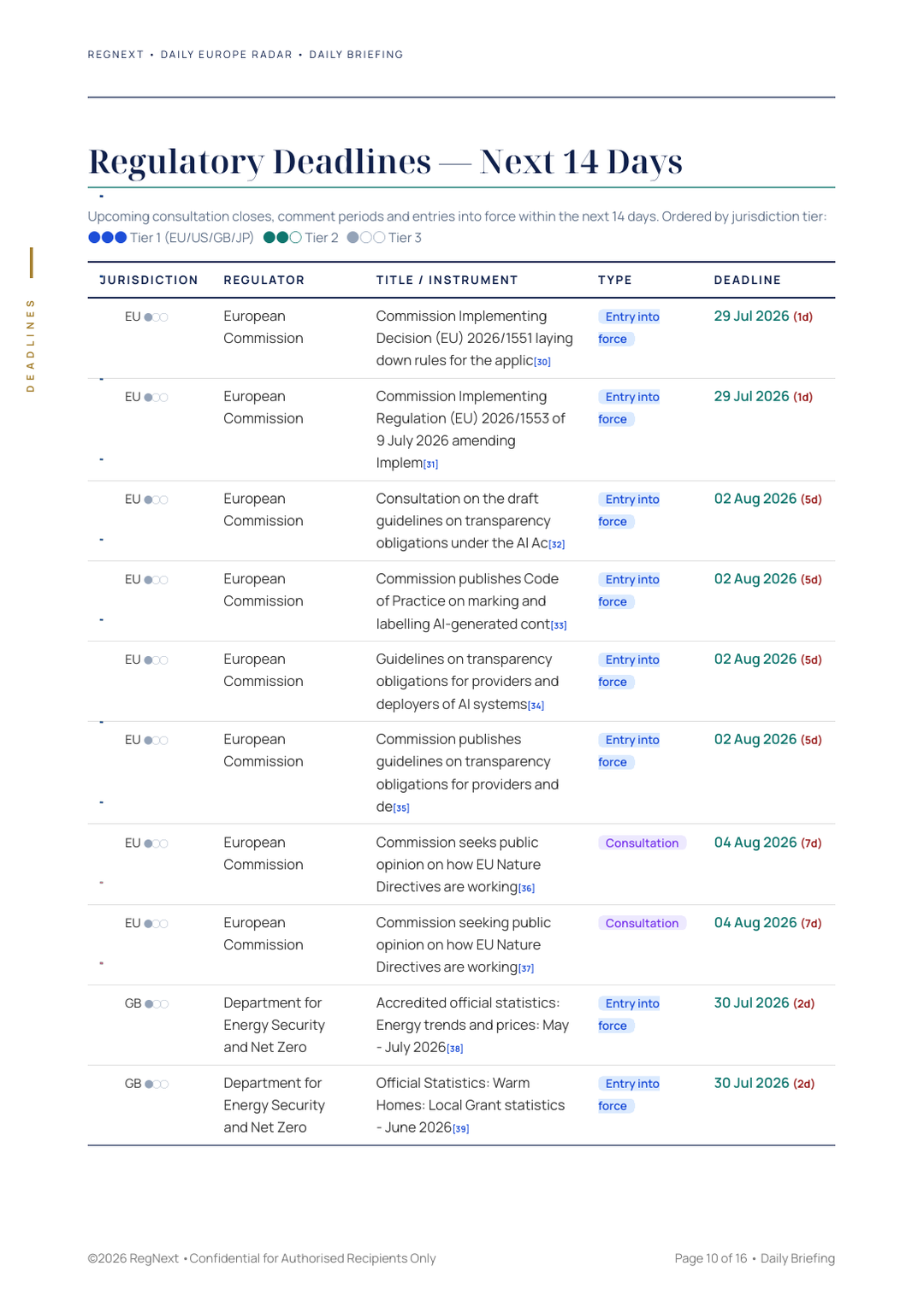The width and height of the screenshot is (924, 1307).
Task: Open footnote link [37]
Action: point(526,969)
